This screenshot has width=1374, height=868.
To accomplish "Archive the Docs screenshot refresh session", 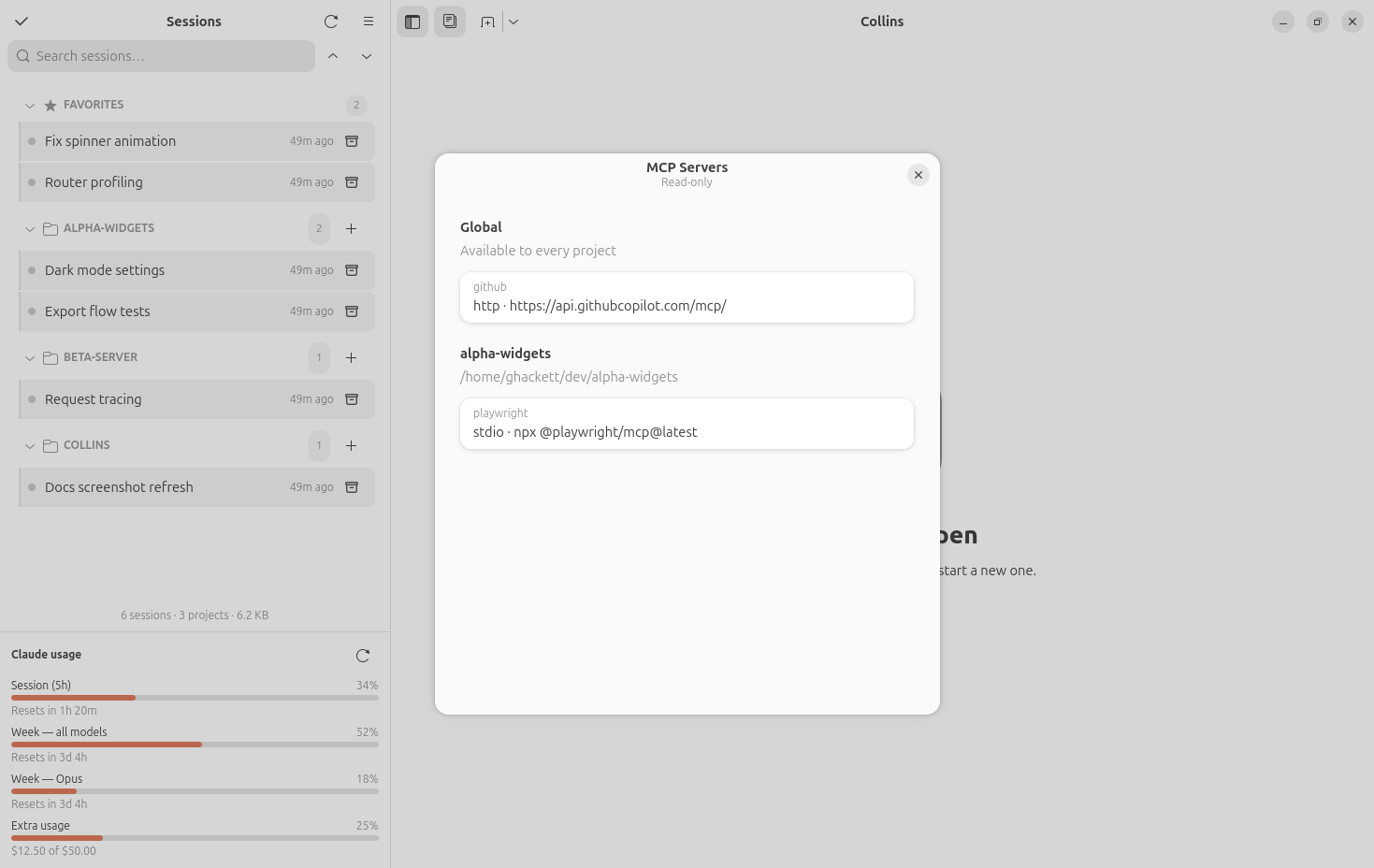I will click(x=352, y=487).
